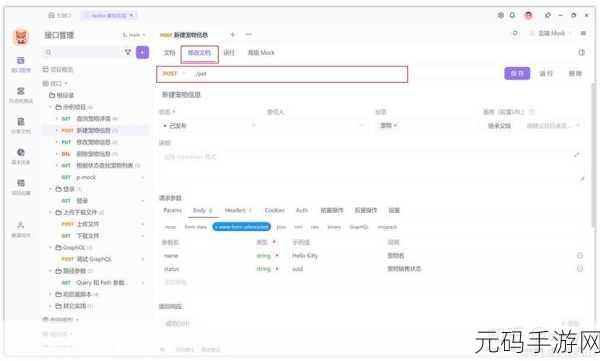The image size is (600, 361).
Task: Open the Auth tab
Action: 302,210
